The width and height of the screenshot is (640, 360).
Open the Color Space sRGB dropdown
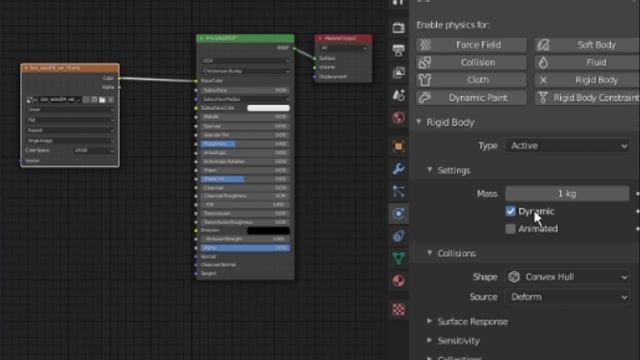pos(94,150)
